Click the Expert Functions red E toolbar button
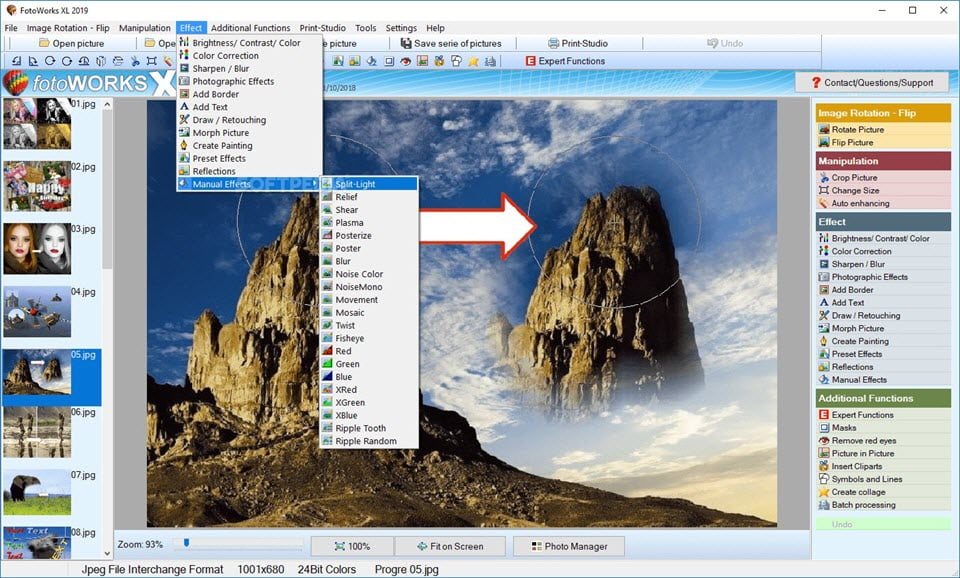This screenshot has width=960, height=578. 564,61
